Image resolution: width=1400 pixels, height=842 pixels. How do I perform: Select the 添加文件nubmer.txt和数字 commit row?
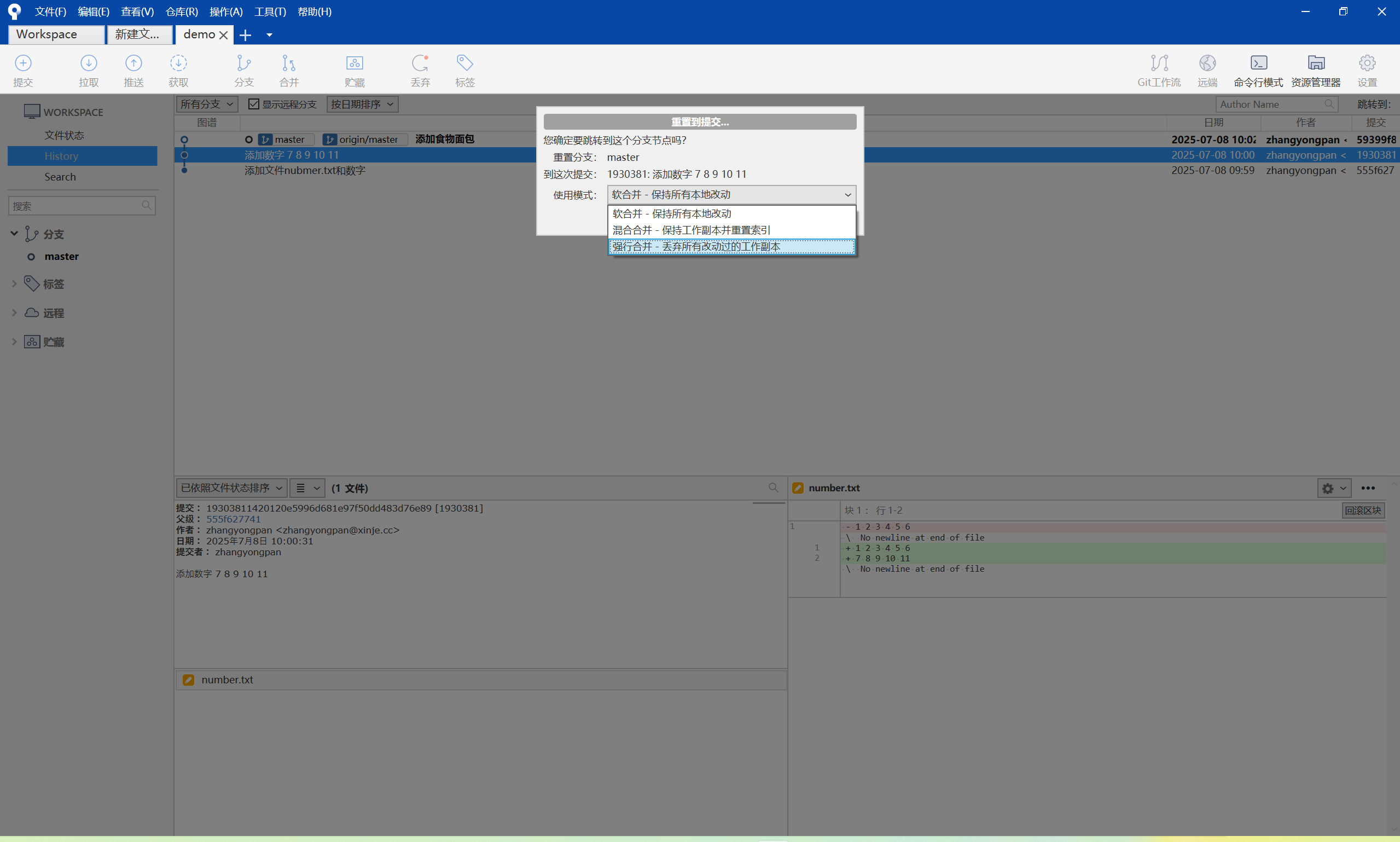click(x=787, y=170)
